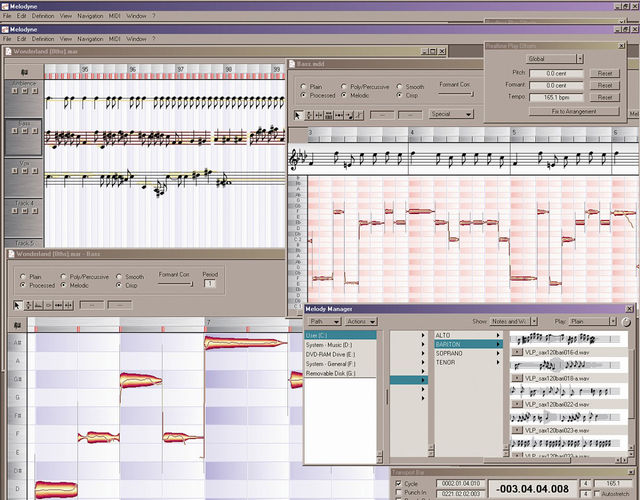
Task: Select pitch tool in Wonderland Bass editor toolbar
Action: click(x=29, y=305)
